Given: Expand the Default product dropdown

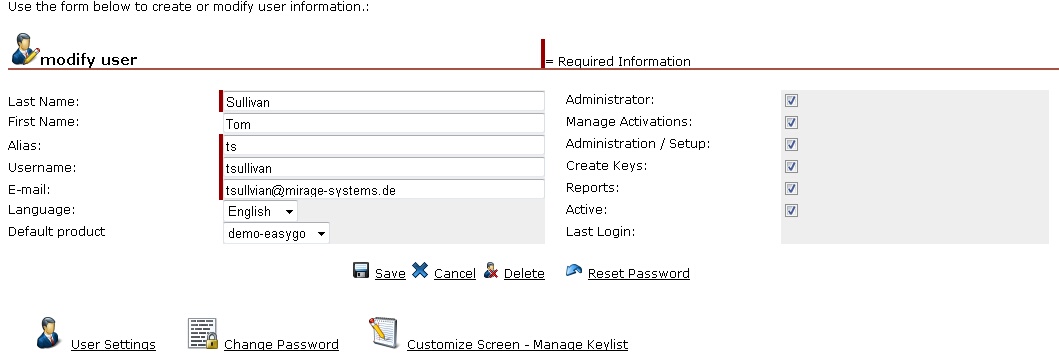Looking at the screenshot, I should 276,234.
